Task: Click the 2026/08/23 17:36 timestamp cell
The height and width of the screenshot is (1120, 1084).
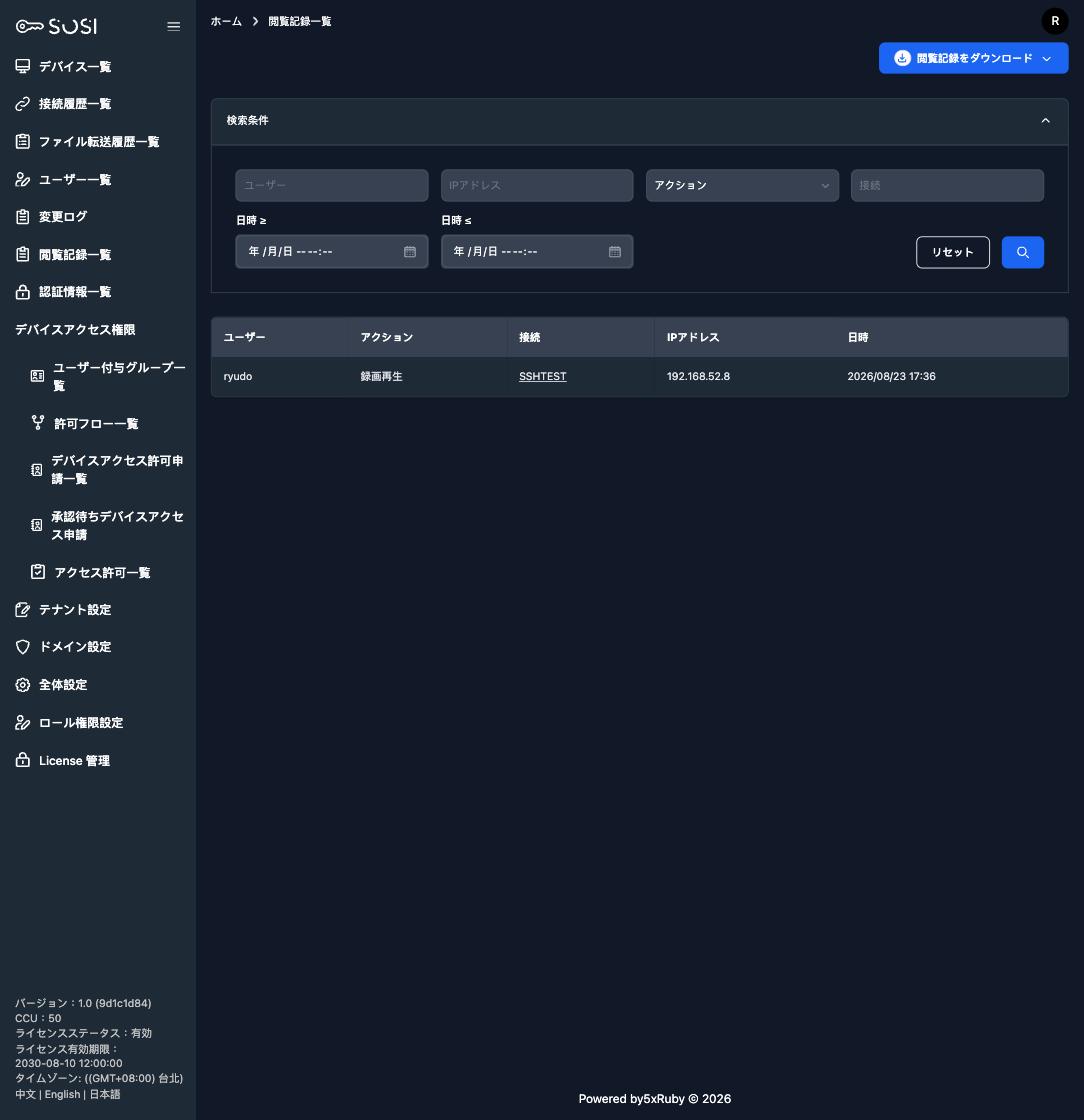Action: (891, 376)
